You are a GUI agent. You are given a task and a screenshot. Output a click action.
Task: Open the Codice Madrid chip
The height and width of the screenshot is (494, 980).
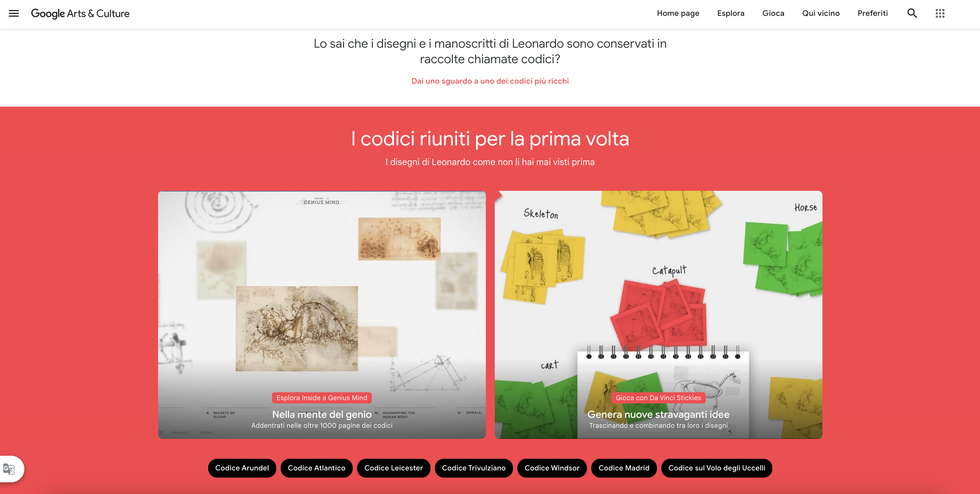pos(624,468)
